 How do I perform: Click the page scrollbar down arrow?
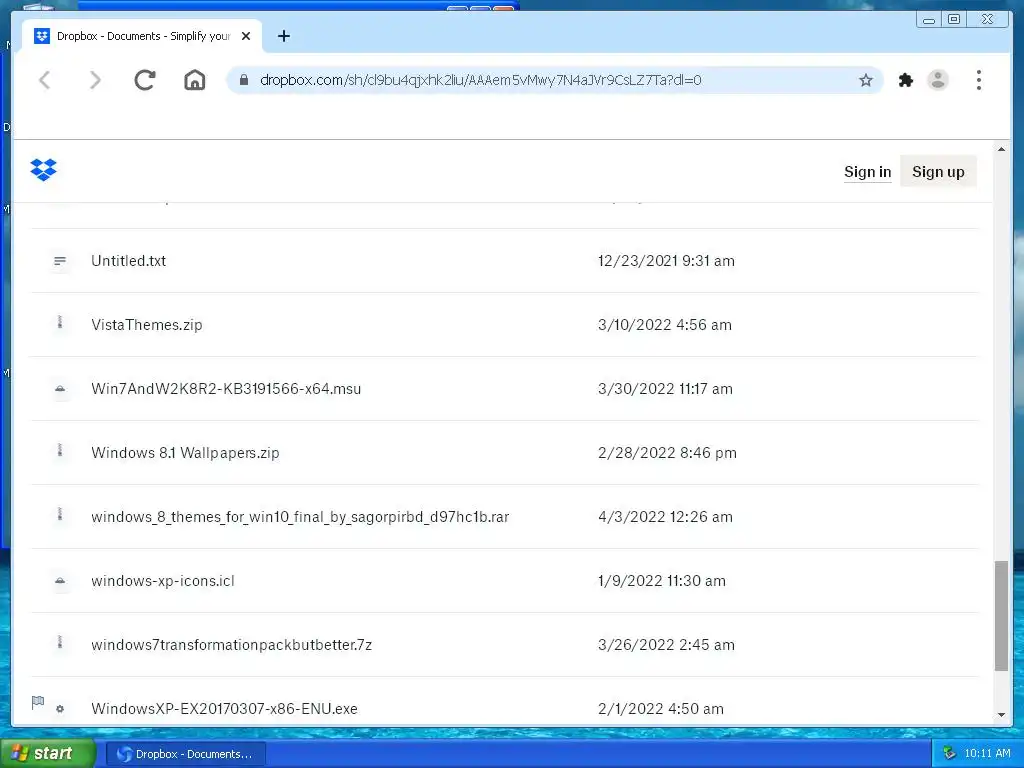1001,715
